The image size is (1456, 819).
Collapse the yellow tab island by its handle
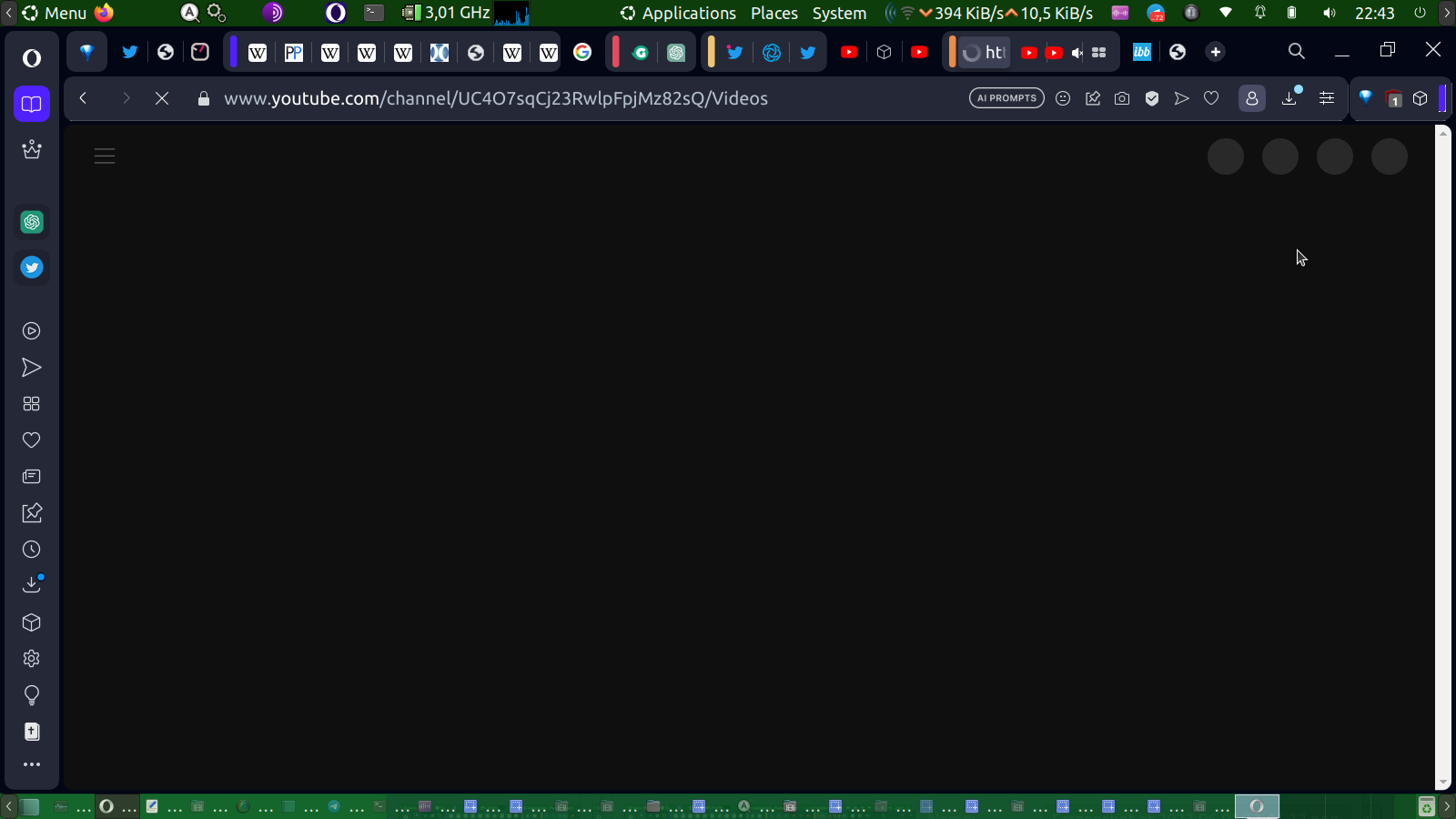point(712,52)
